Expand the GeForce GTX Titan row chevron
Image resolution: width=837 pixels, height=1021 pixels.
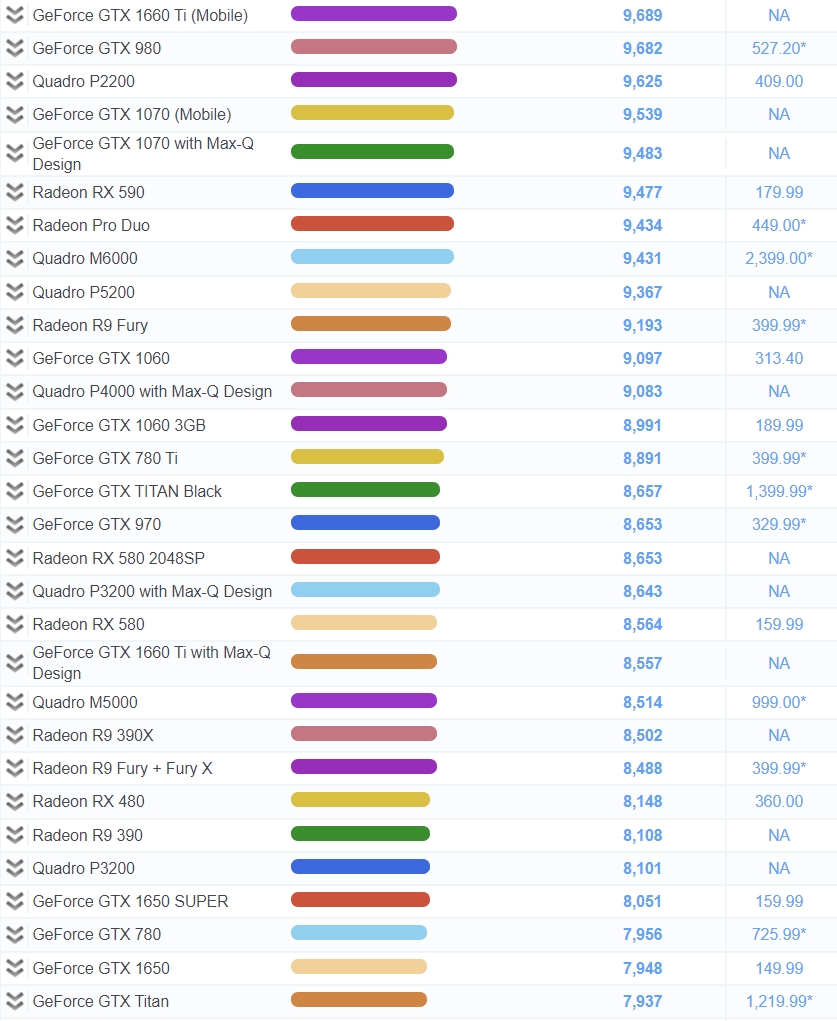point(14,1001)
